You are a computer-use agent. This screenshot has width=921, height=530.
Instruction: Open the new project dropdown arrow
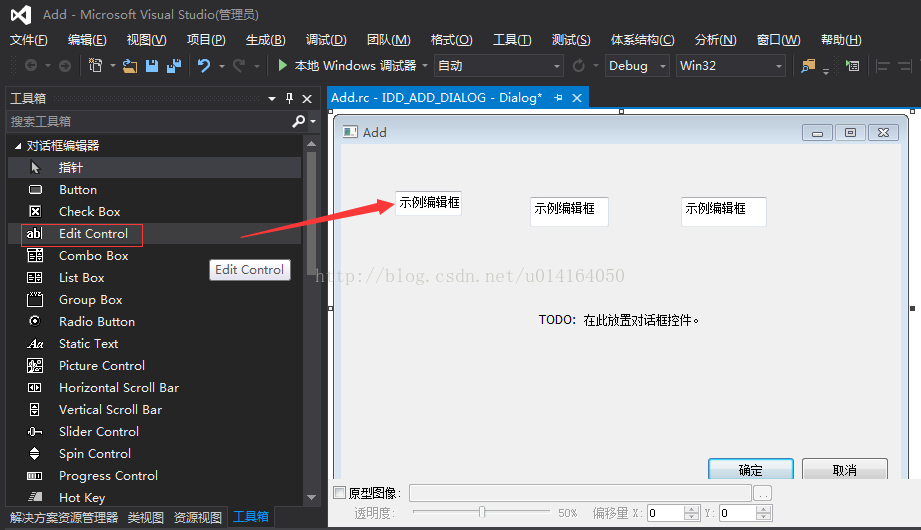[112, 66]
